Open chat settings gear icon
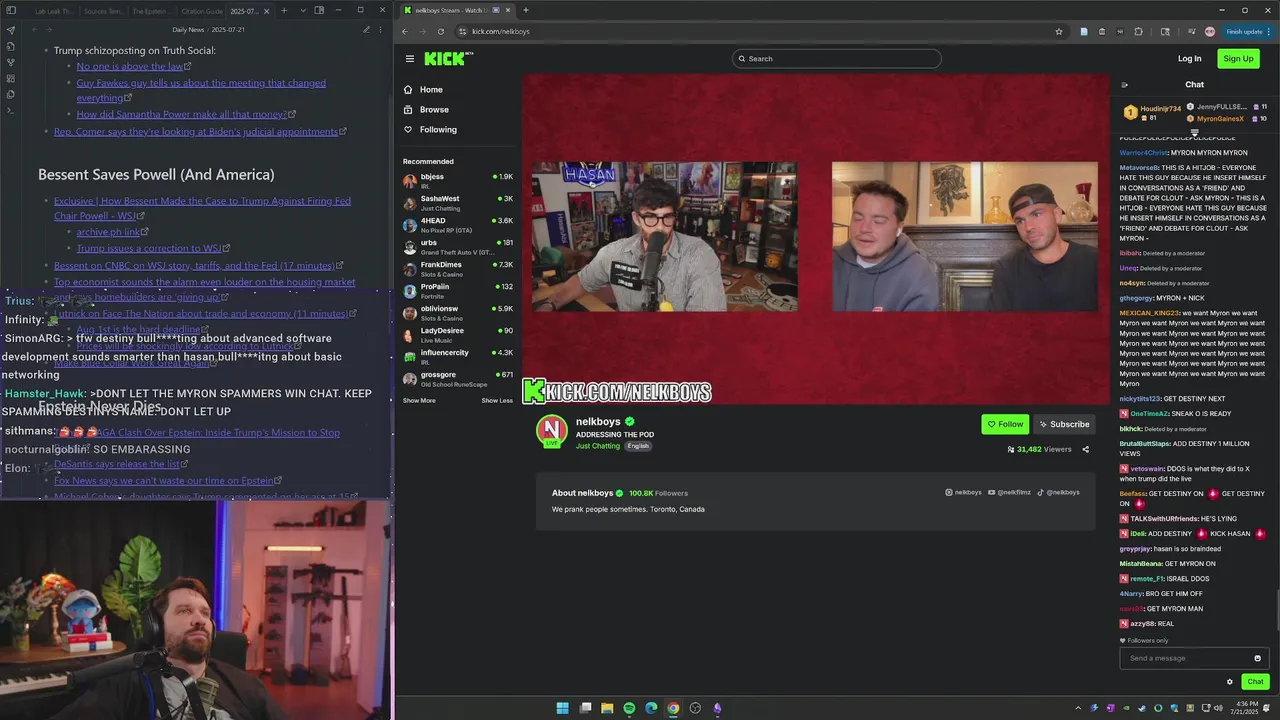 [x=1230, y=682]
